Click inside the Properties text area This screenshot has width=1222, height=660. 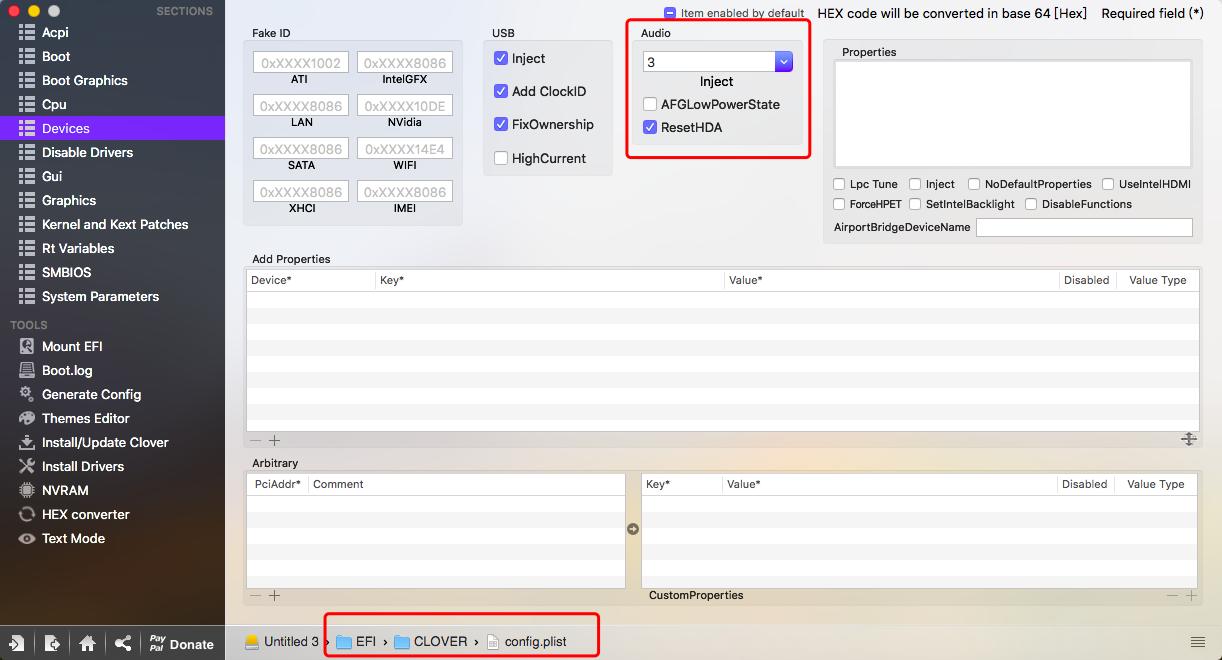tap(1013, 113)
